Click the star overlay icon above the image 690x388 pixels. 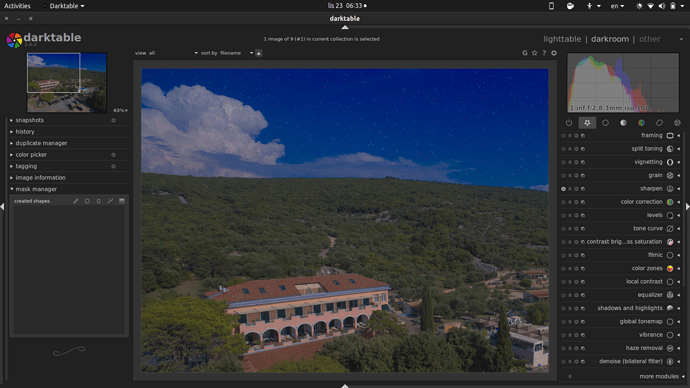tap(534, 53)
